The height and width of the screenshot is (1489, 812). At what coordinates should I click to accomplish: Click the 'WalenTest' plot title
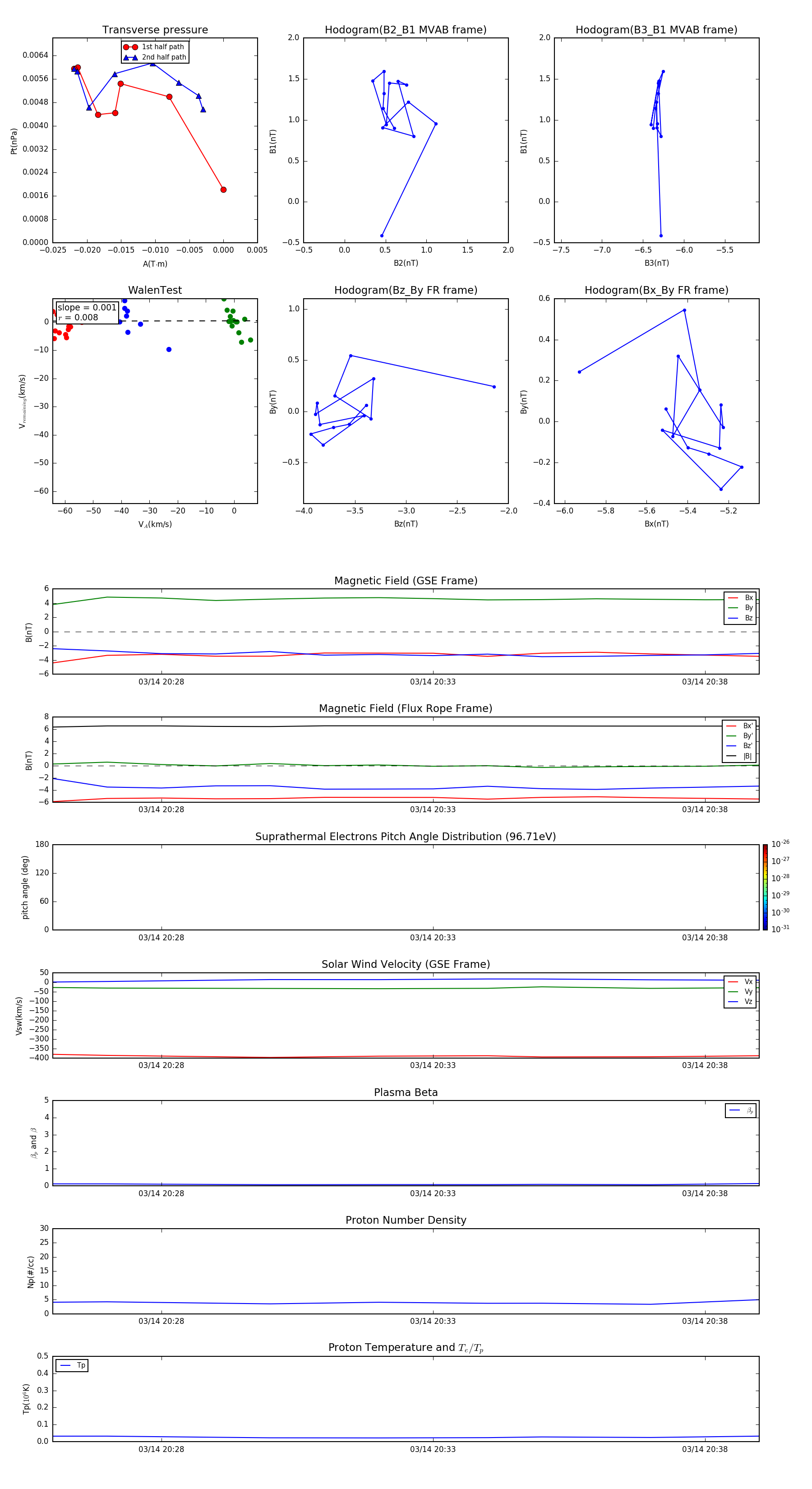click(x=155, y=290)
